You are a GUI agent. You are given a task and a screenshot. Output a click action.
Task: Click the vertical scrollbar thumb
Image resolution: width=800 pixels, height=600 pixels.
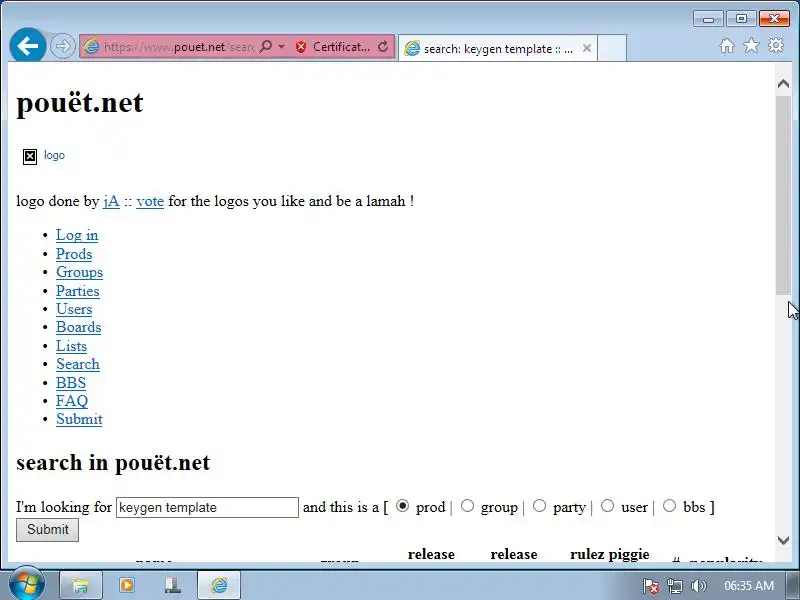783,195
